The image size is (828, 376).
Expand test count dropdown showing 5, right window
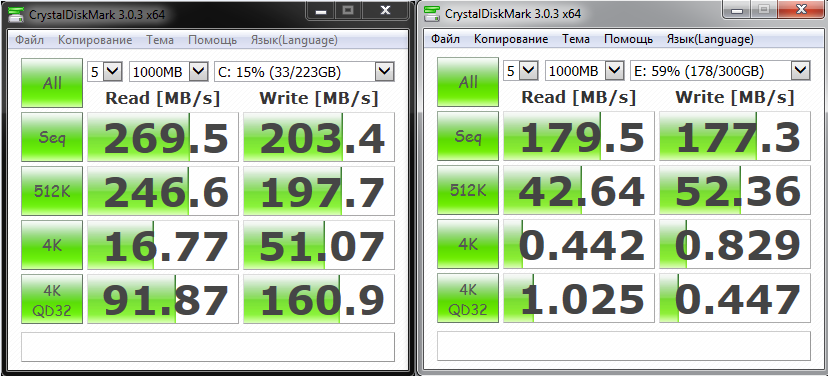(x=529, y=70)
